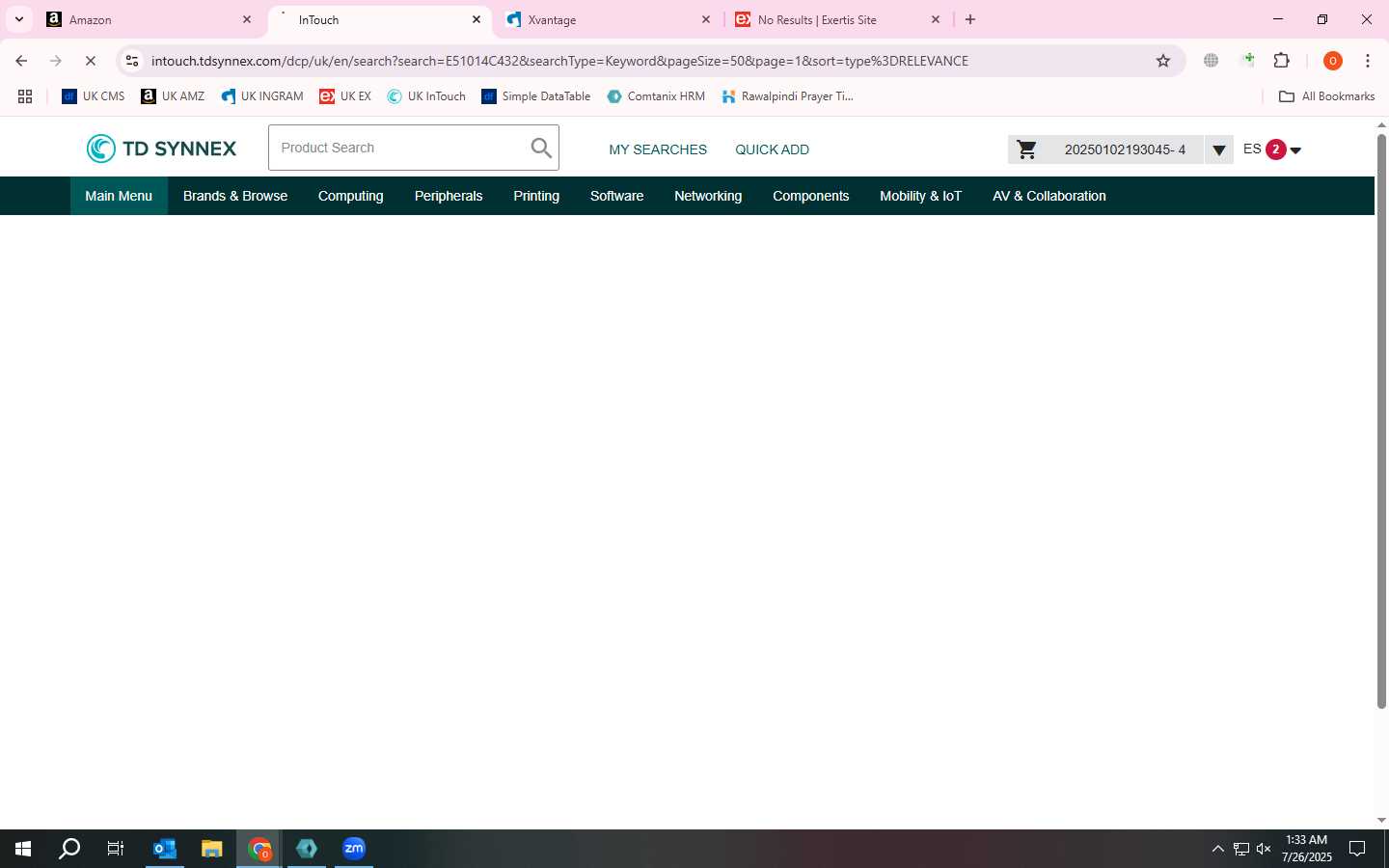Open the notification center icon
This screenshot has width=1389, height=868.
(1357, 849)
